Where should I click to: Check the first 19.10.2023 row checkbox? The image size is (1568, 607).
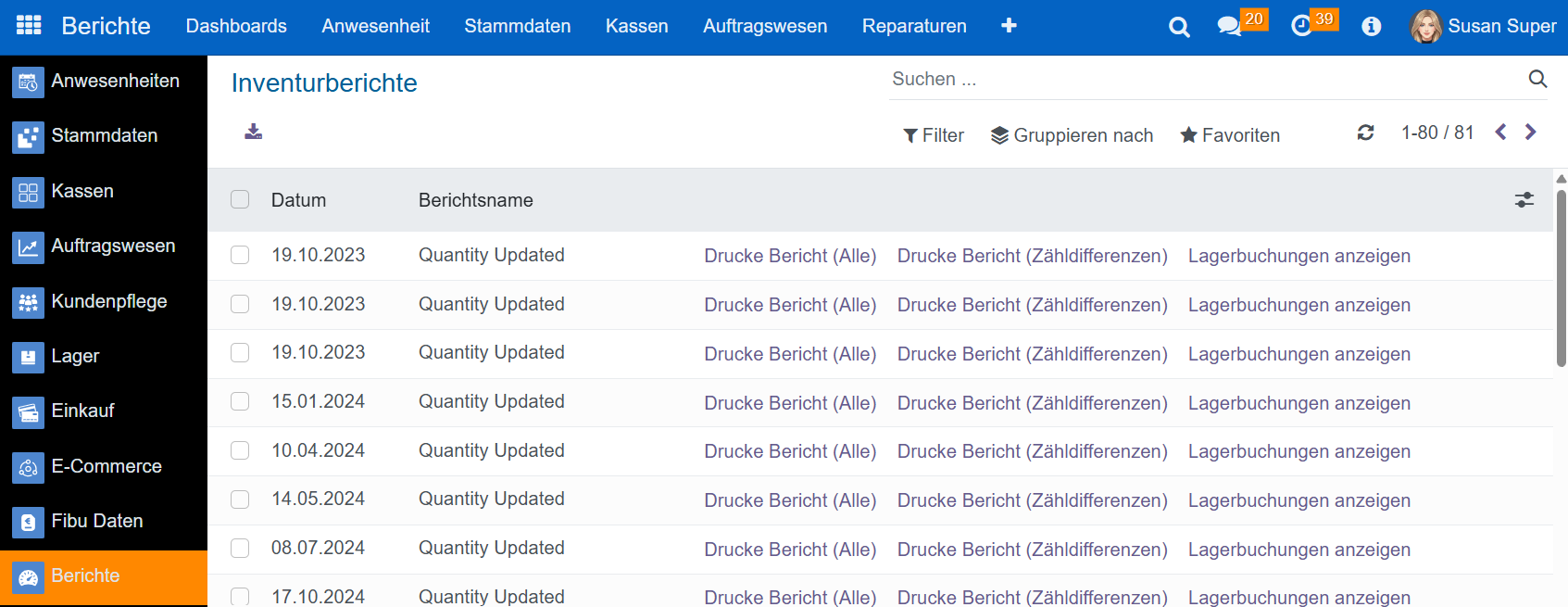(240, 255)
